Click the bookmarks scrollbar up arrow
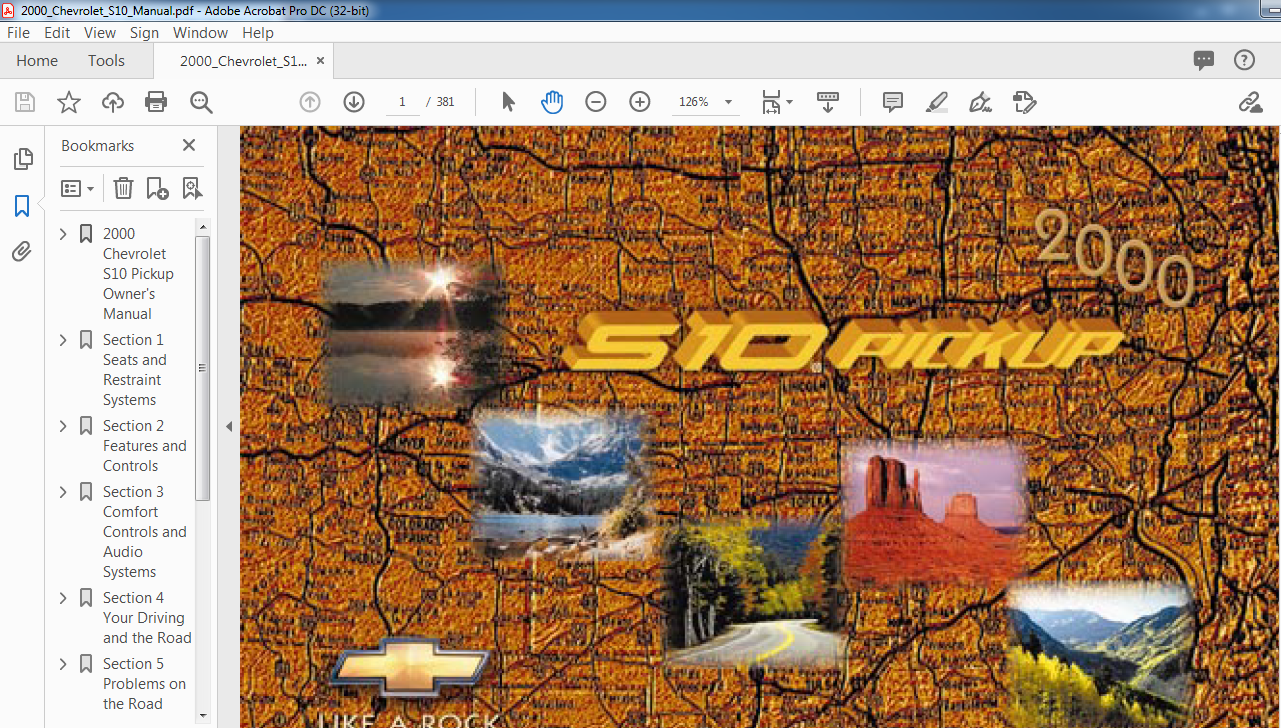The image size is (1281, 728). (203, 226)
